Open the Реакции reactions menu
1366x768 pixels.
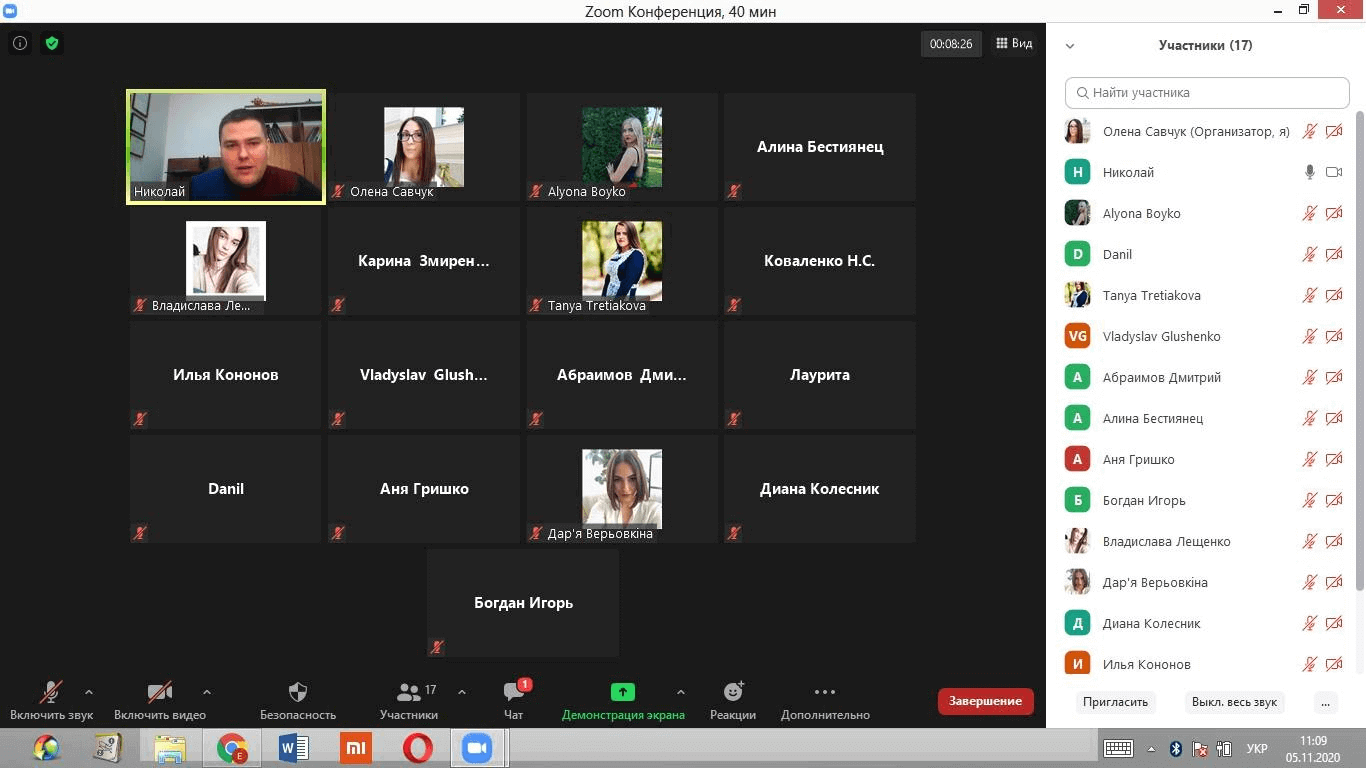click(x=733, y=700)
